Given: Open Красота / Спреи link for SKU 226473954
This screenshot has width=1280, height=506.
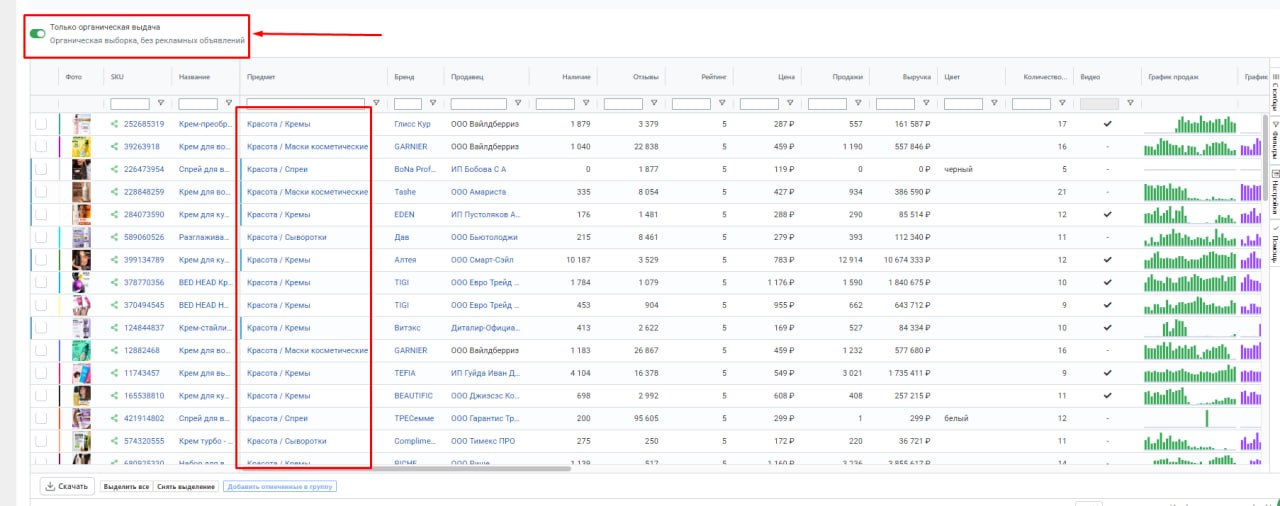Looking at the screenshot, I should [x=277, y=169].
